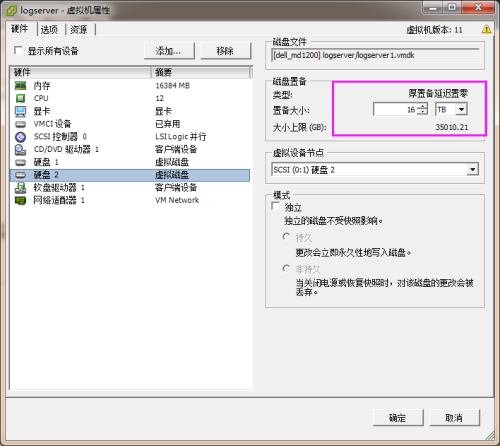
Task: Increase the provisioned size with up spinner arrow
Action: pos(423,106)
